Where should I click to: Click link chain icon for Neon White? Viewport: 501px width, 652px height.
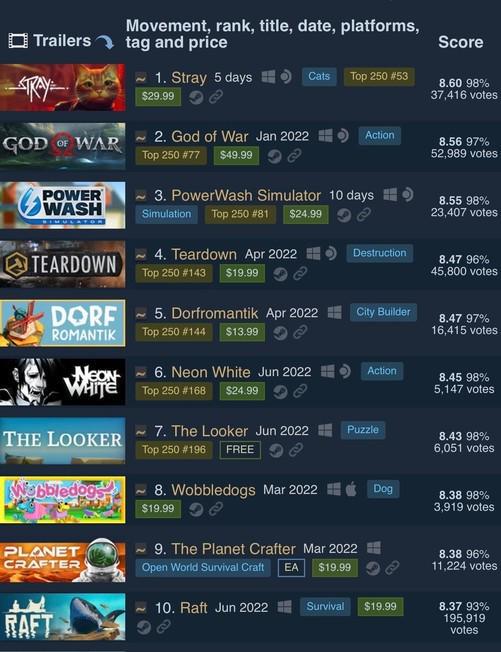point(300,391)
